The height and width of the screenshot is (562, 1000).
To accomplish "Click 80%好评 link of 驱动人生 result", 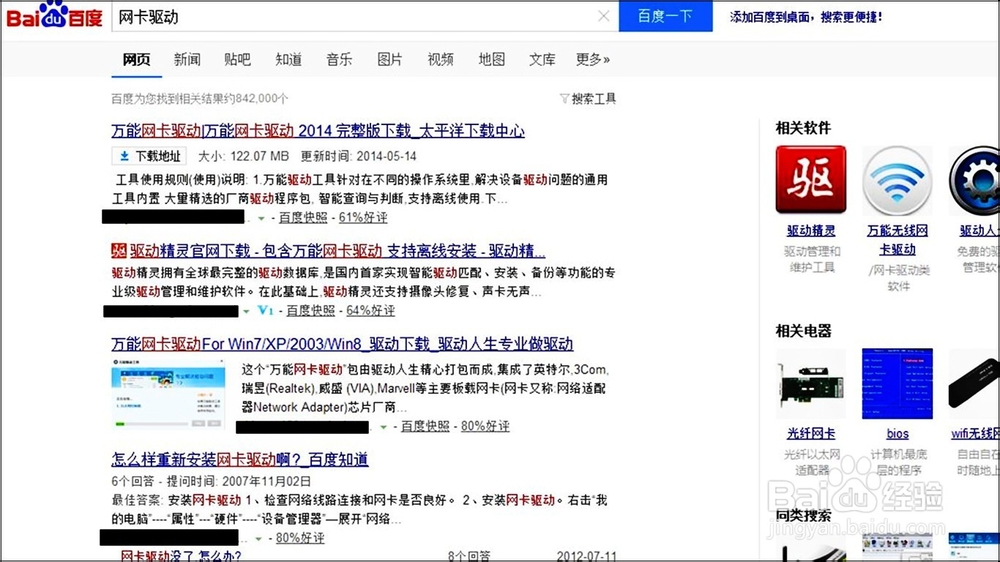I will tap(485, 426).
